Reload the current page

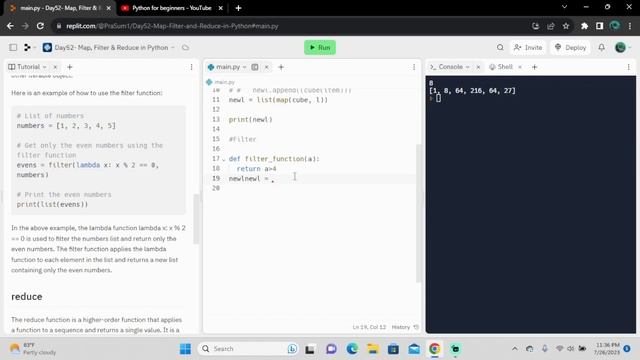40,26
